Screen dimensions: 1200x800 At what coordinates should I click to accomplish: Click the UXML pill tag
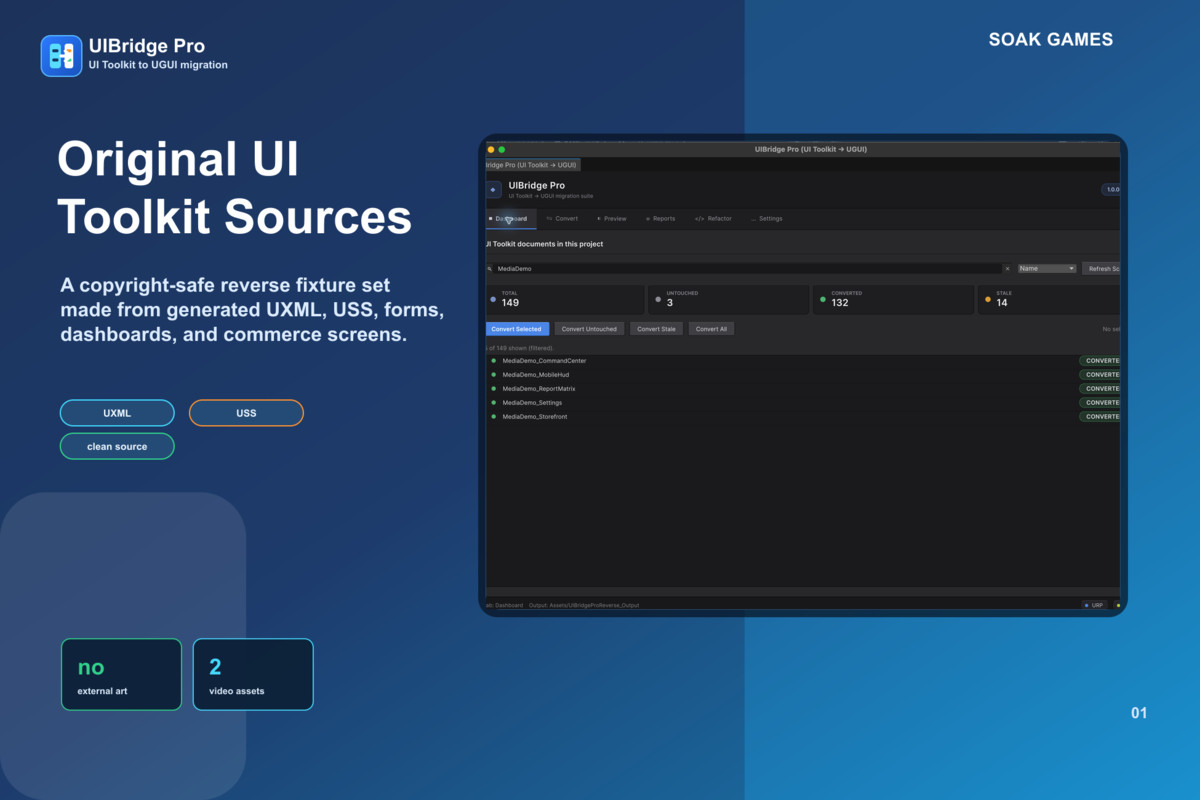coord(117,413)
